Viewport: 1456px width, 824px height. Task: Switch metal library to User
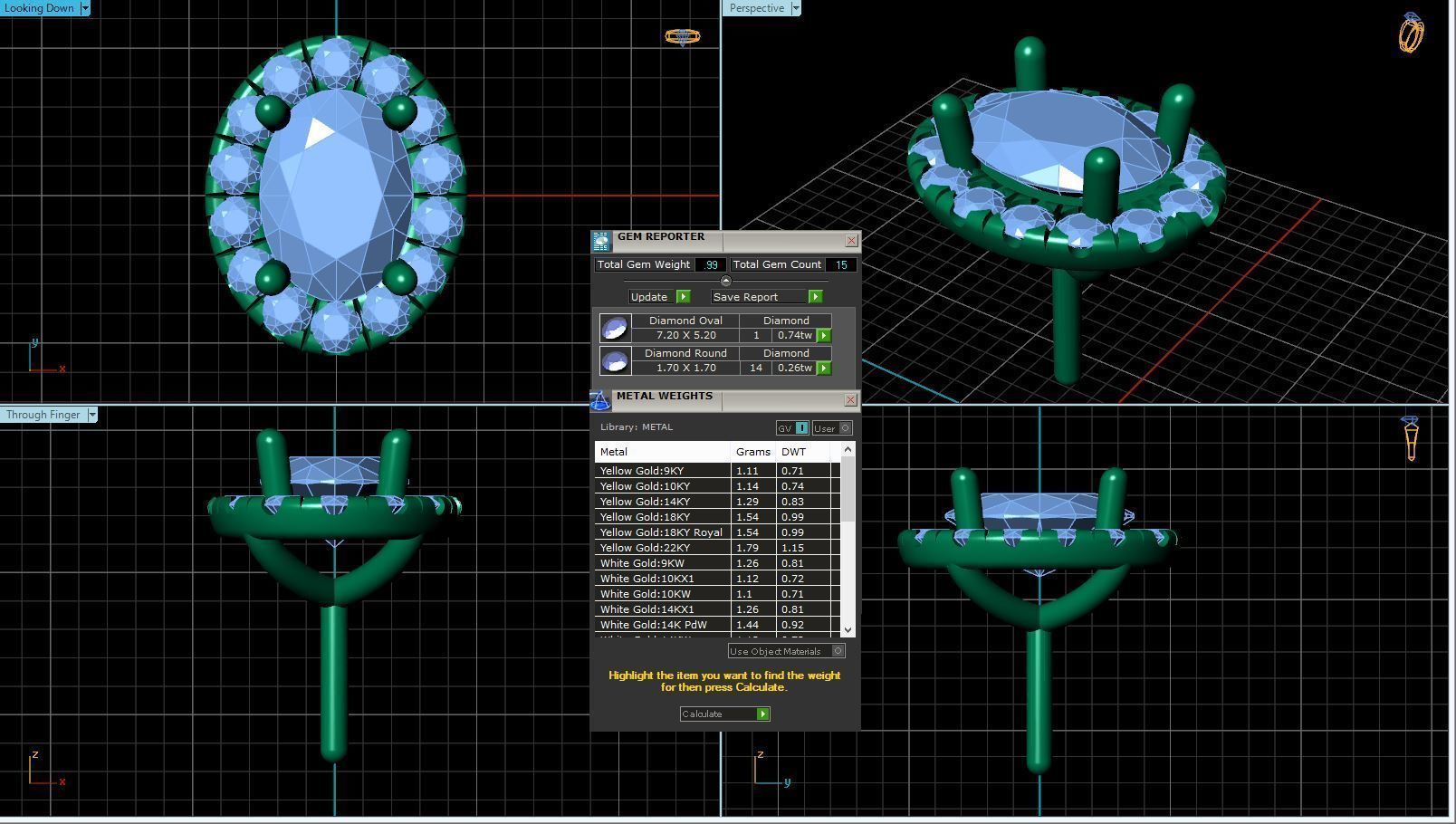832,428
